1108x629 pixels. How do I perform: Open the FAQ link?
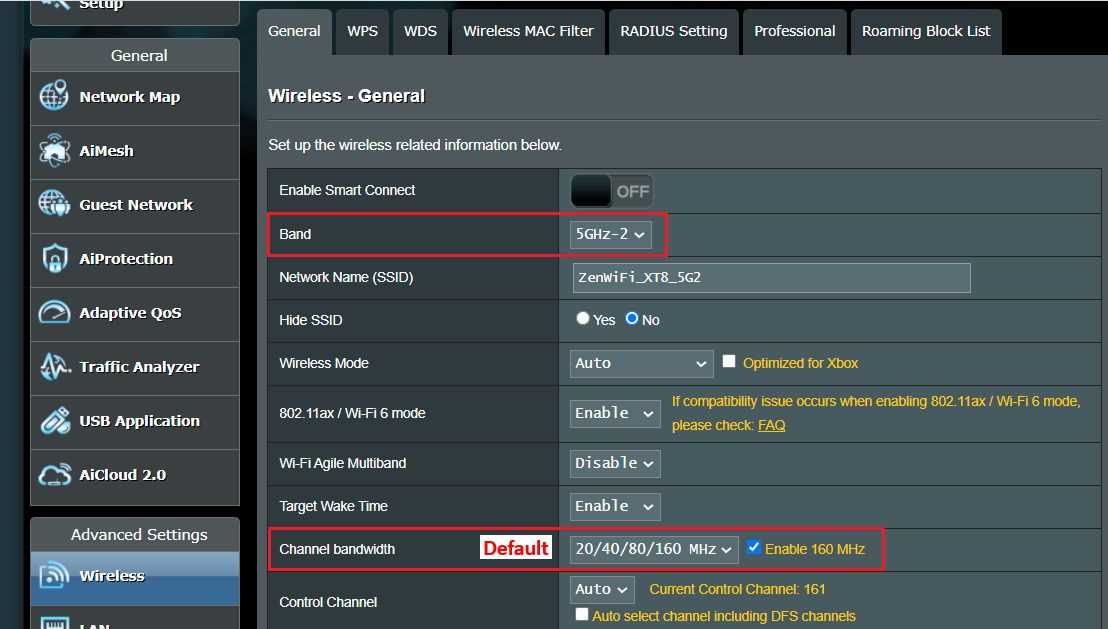pyautogui.click(x=771, y=425)
